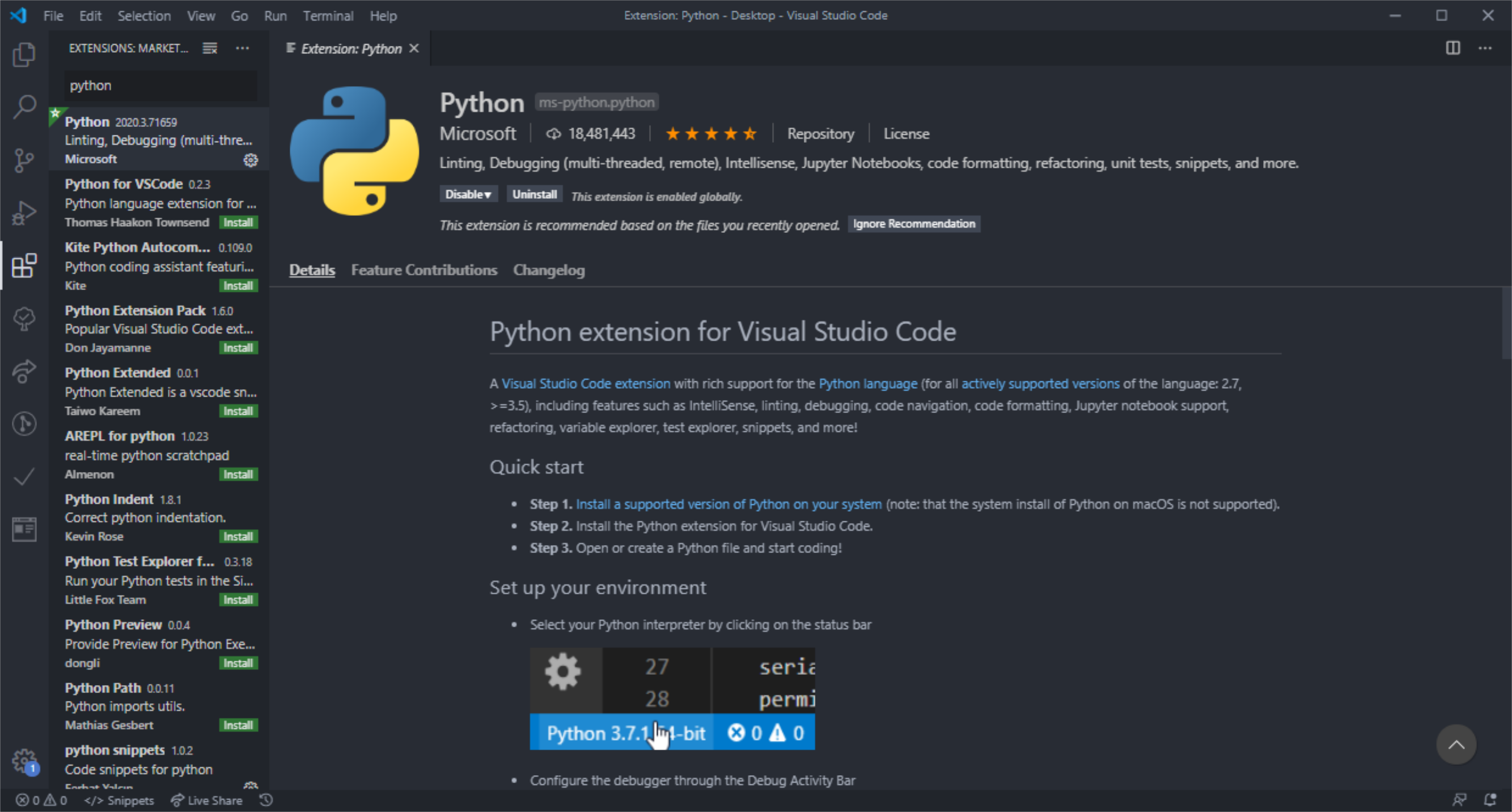Open the Source Control view
This screenshot has width=1512, height=812.
[24, 160]
